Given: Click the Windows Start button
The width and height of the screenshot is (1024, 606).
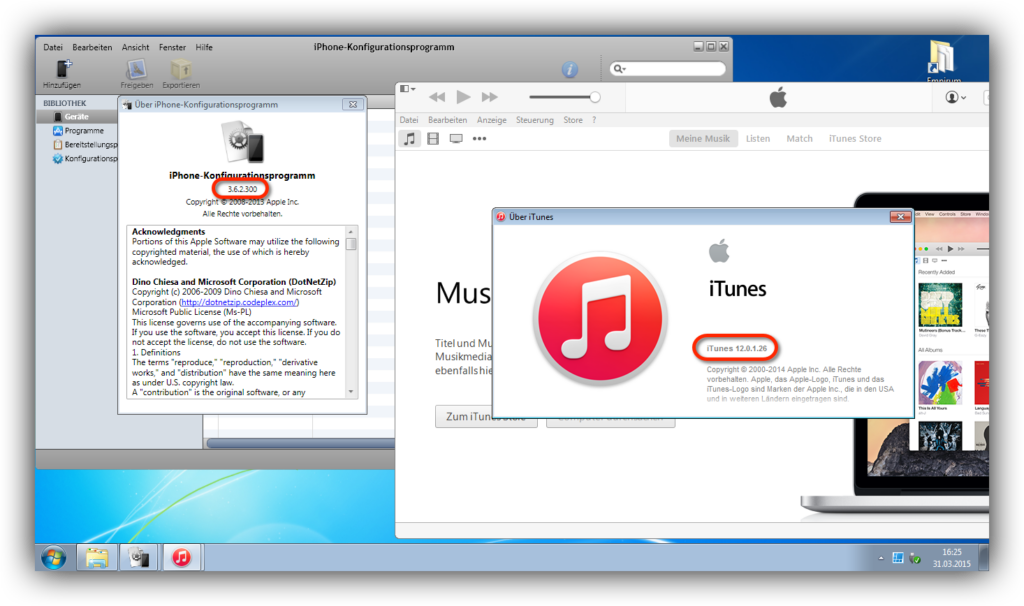Looking at the screenshot, I should 54,558.
